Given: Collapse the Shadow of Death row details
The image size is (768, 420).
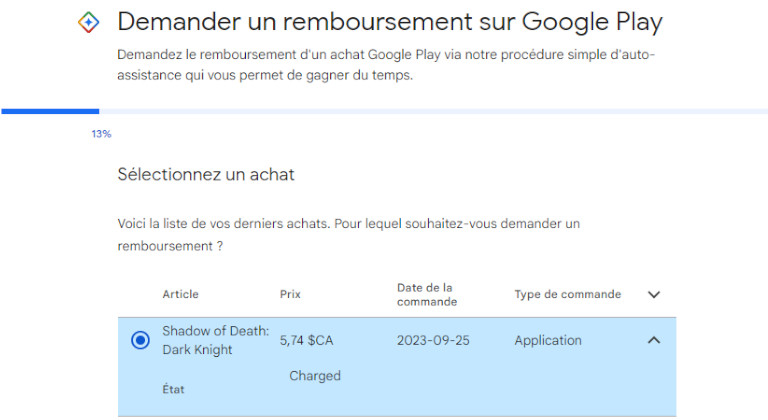Looking at the screenshot, I should pos(654,340).
